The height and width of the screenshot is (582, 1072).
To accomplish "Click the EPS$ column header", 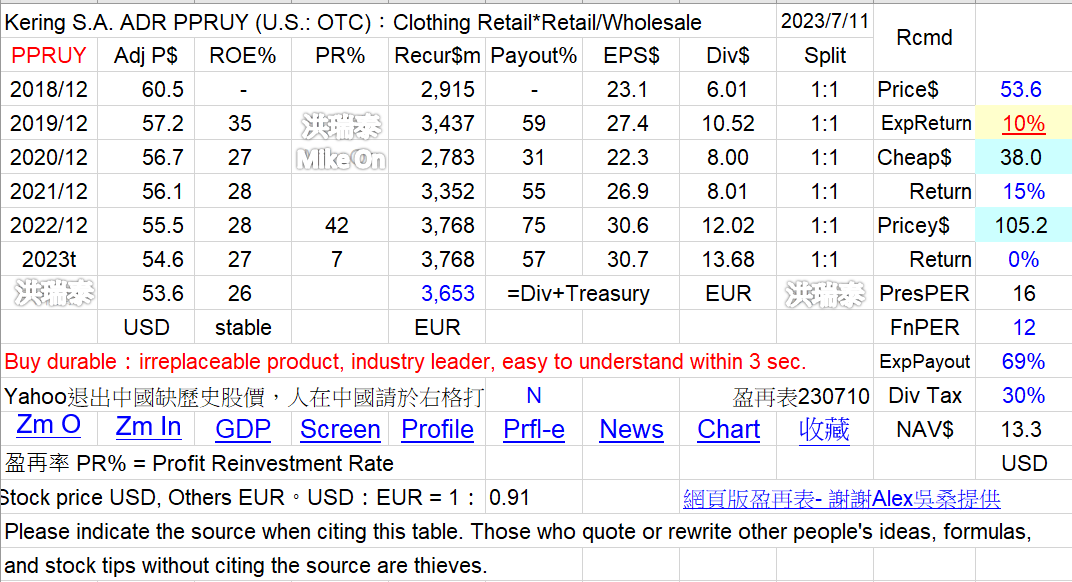I will click(x=631, y=55).
